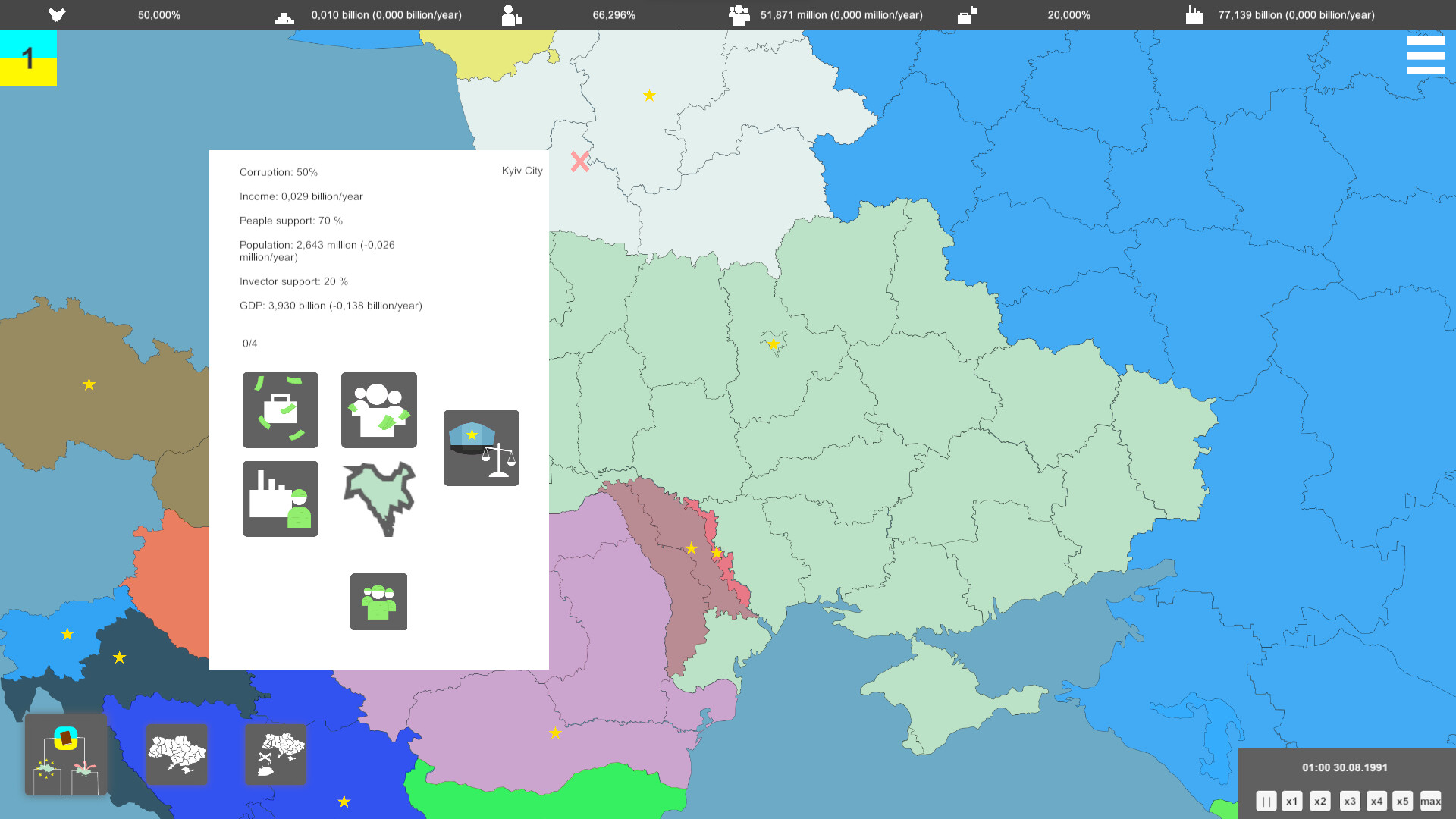Viewport: 1456px width, 819px height.
Task: Set game speed to max
Action: tap(1430, 800)
